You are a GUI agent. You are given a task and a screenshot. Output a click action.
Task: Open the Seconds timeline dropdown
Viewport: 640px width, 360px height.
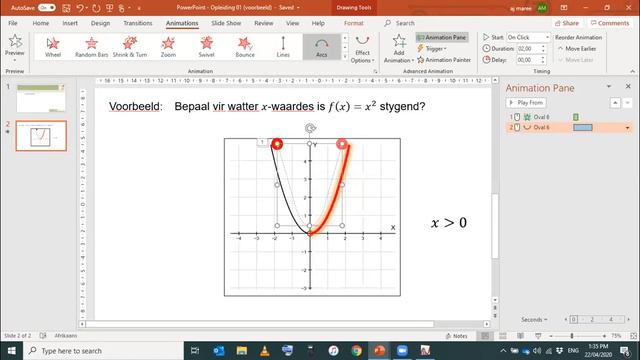[534, 320]
